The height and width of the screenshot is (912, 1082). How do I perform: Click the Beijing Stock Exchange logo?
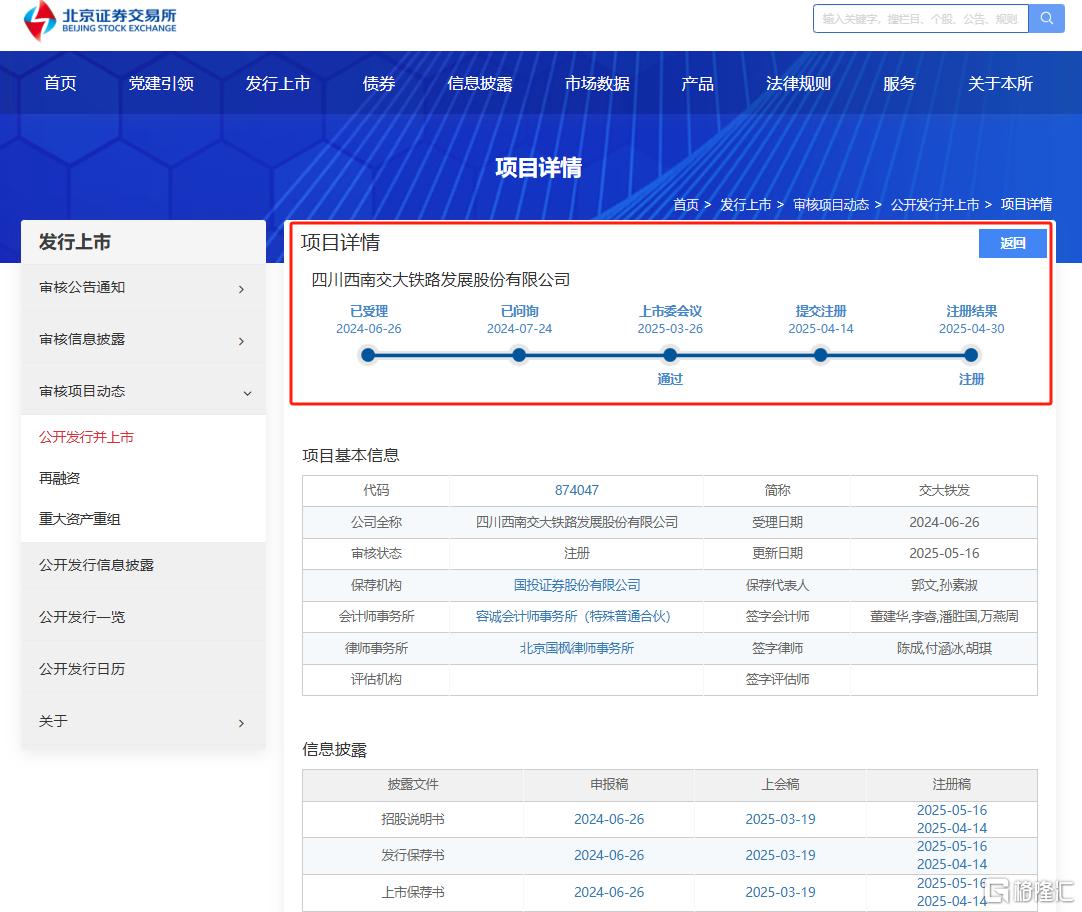coord(99,20)
